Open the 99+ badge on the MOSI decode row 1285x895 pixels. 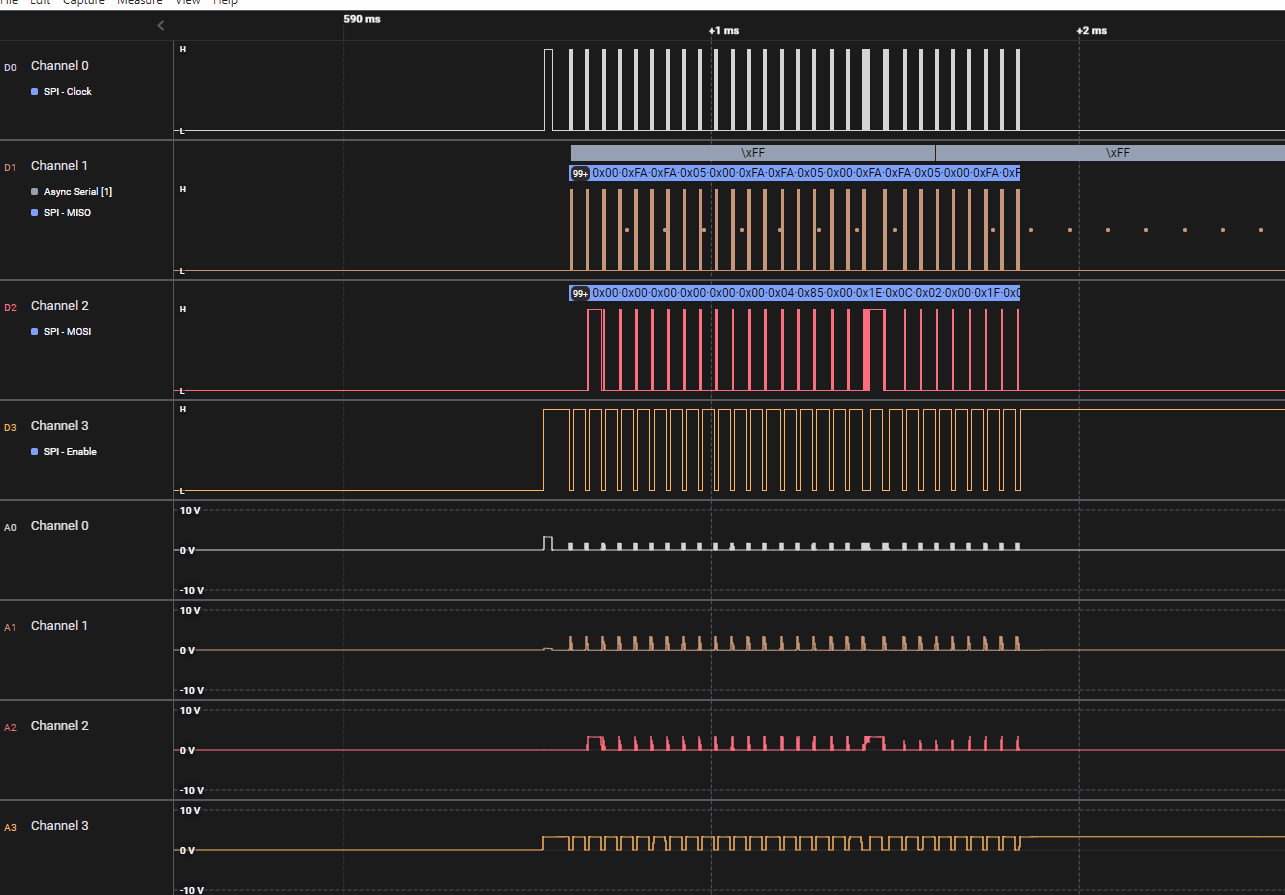(x=580, y=293)
